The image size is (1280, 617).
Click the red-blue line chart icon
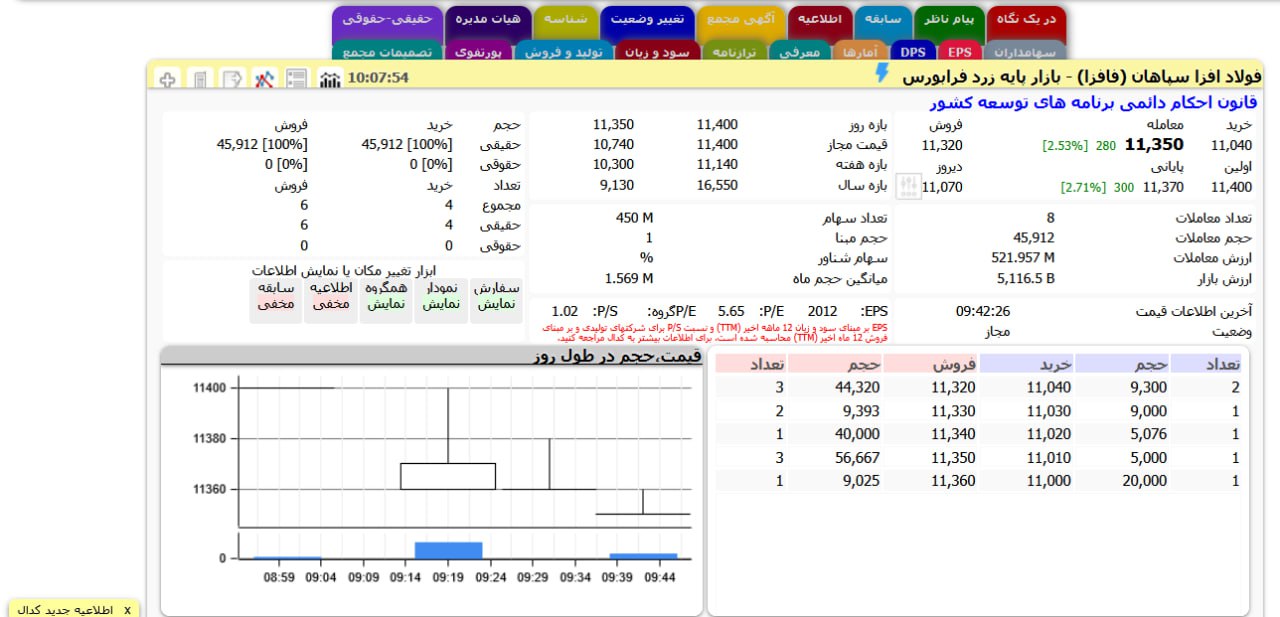(264, 78)
